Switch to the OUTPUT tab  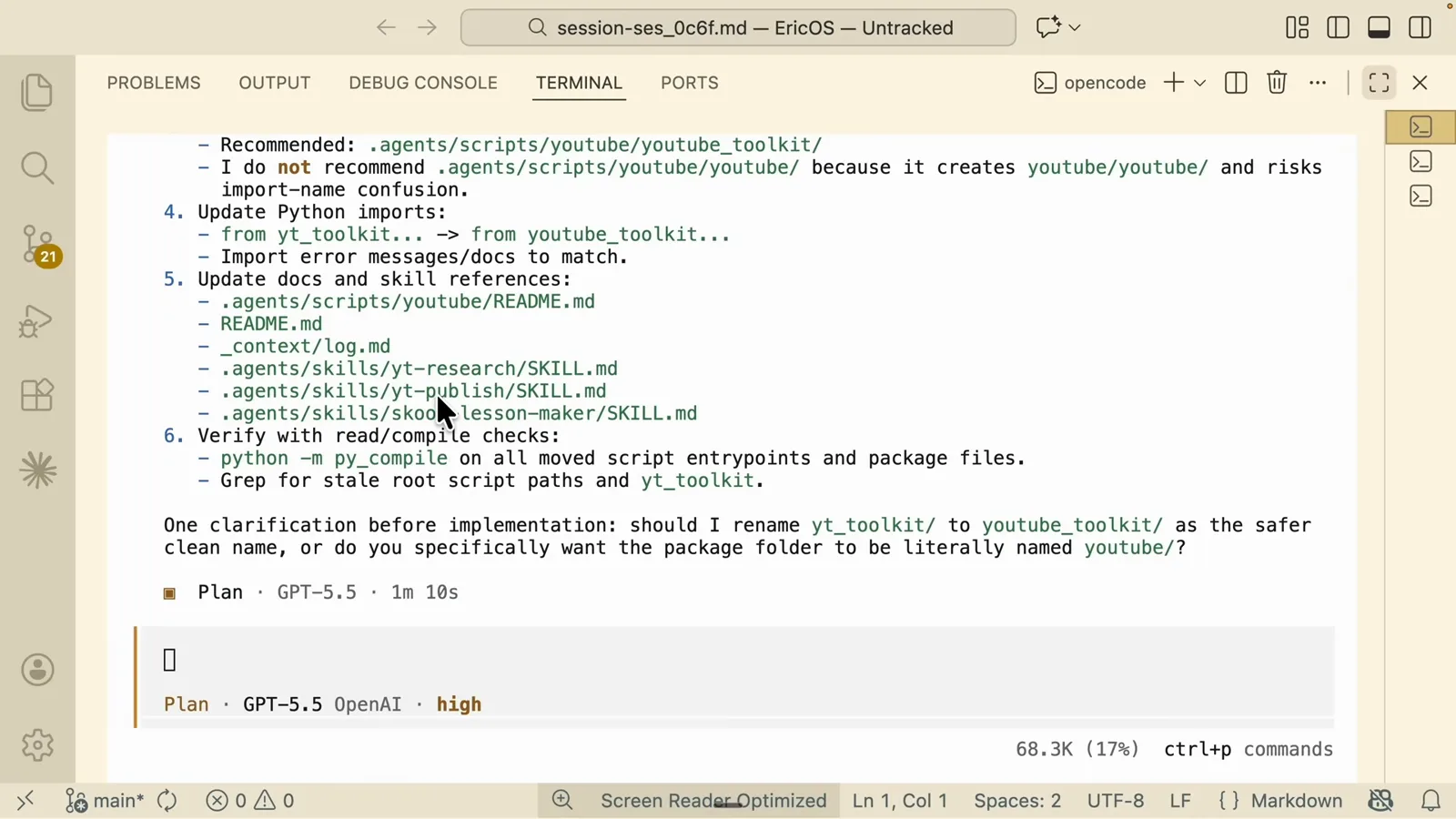coord(275,83)
